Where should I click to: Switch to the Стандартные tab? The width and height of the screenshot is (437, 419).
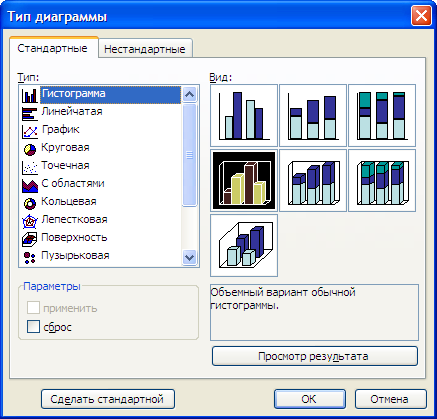(53, 49)
